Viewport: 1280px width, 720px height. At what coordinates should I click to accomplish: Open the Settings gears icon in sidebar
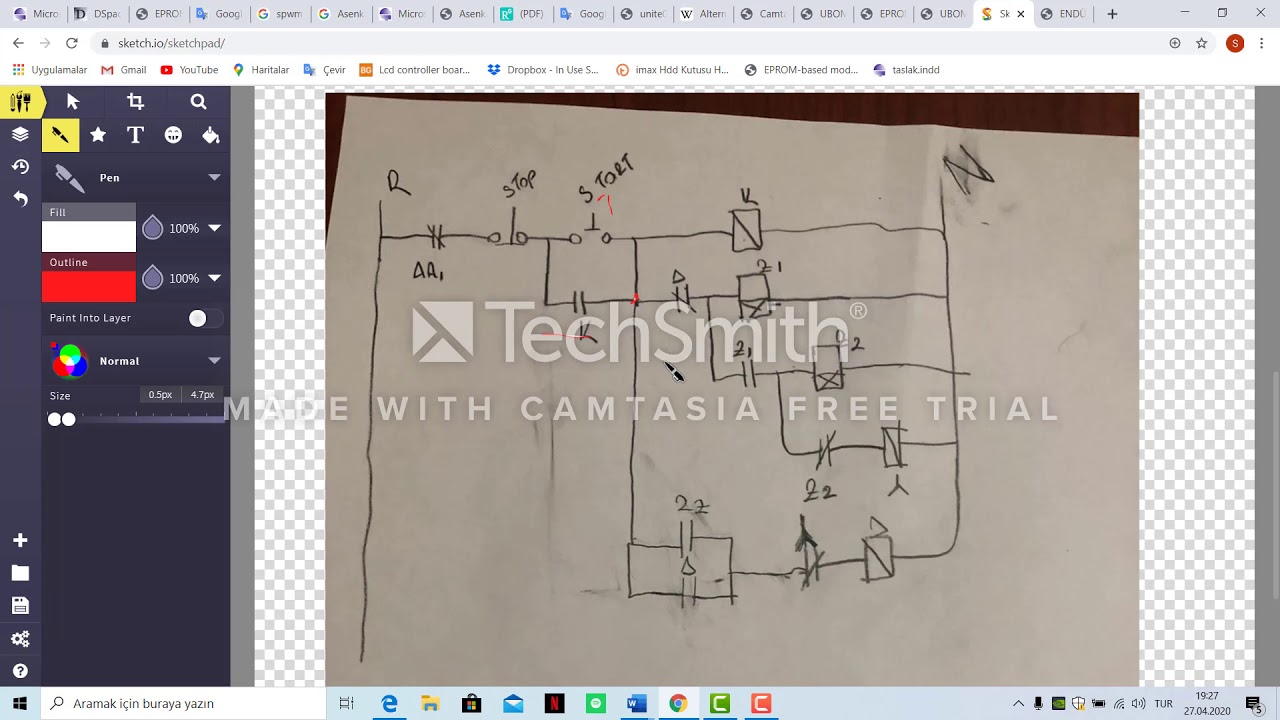[x=20, y=638]
